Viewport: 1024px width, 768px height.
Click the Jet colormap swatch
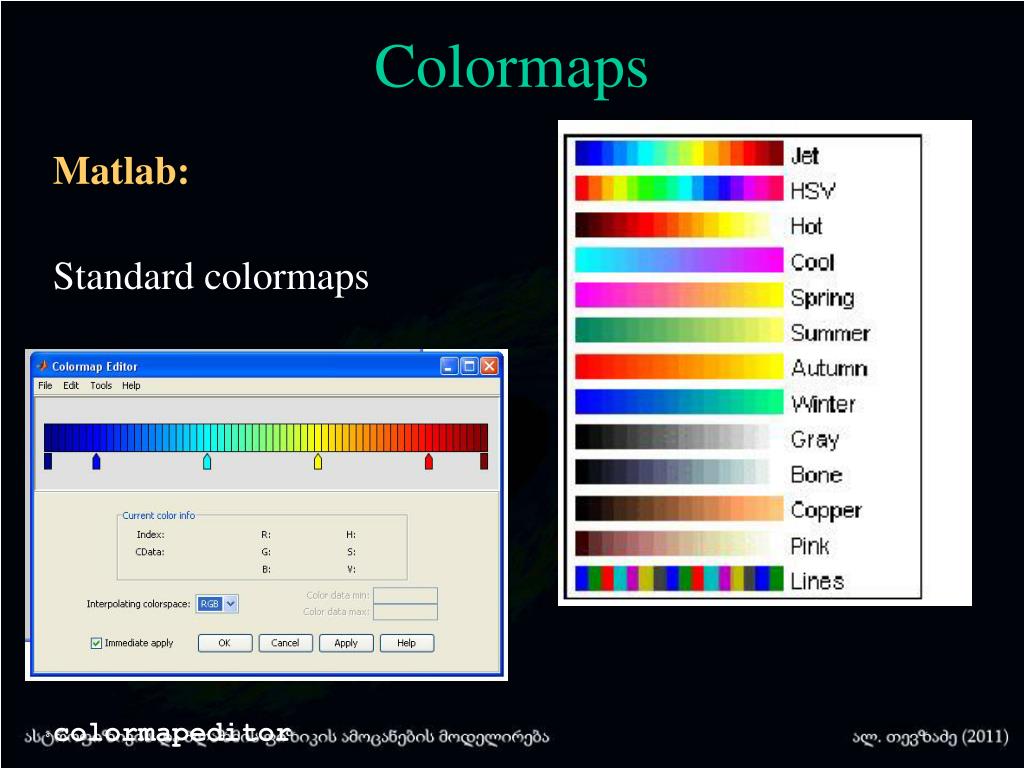click(x=679, y=153)
